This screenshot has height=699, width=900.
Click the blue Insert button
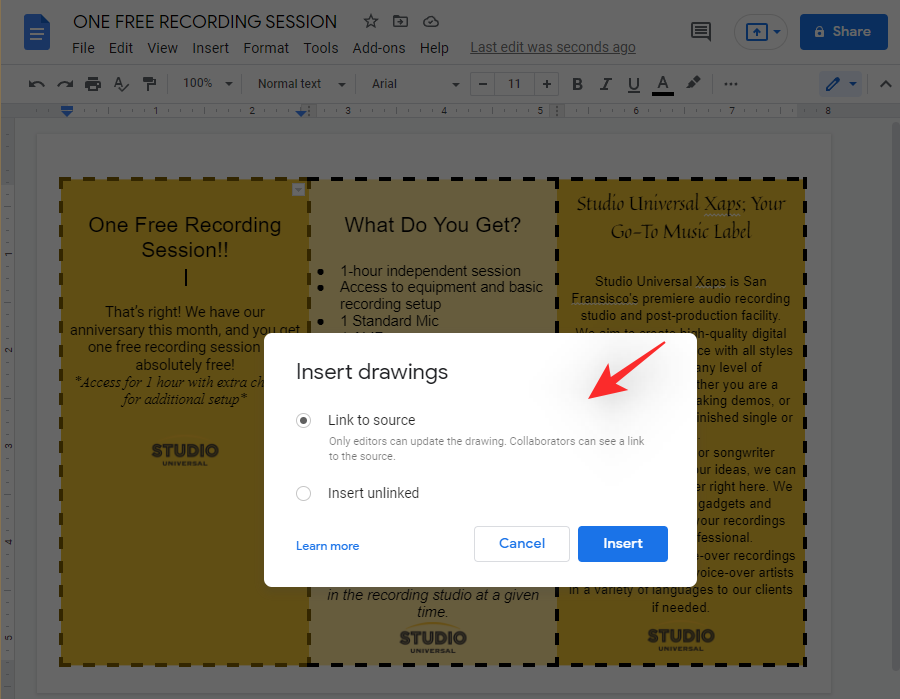[622, 544]
